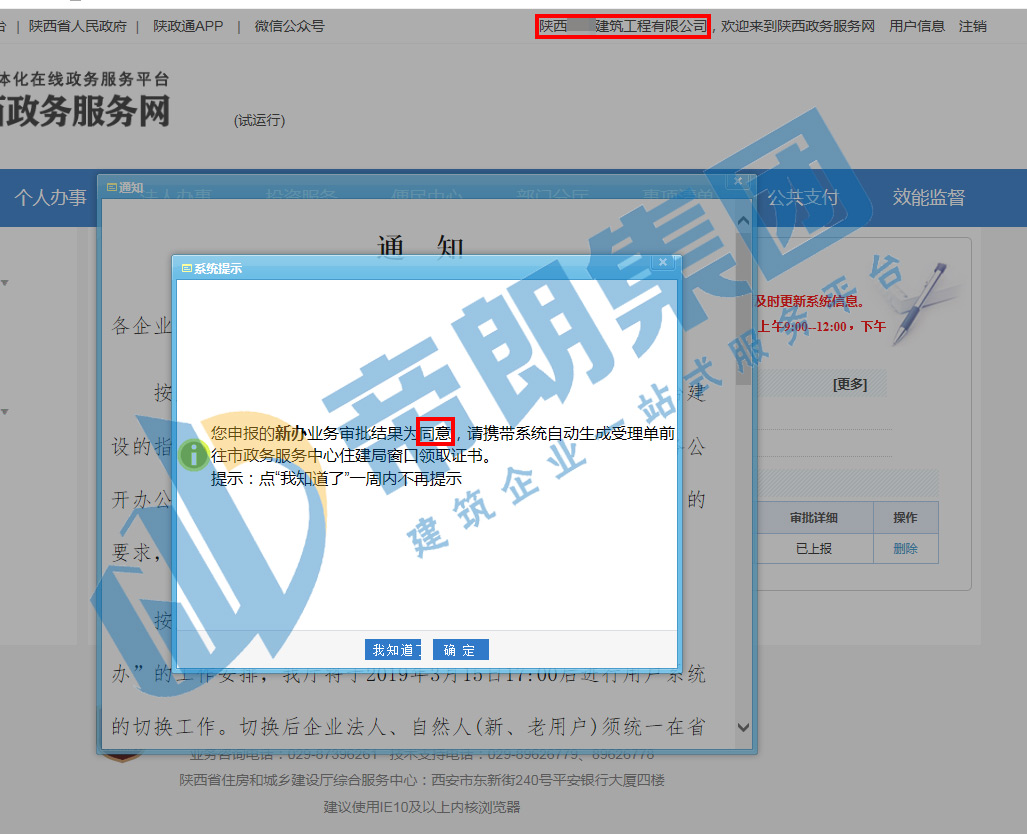This screenshot has height=834, width=1027.
Task: Click the 通知 heading in the notice
Action: pos(420,248)
